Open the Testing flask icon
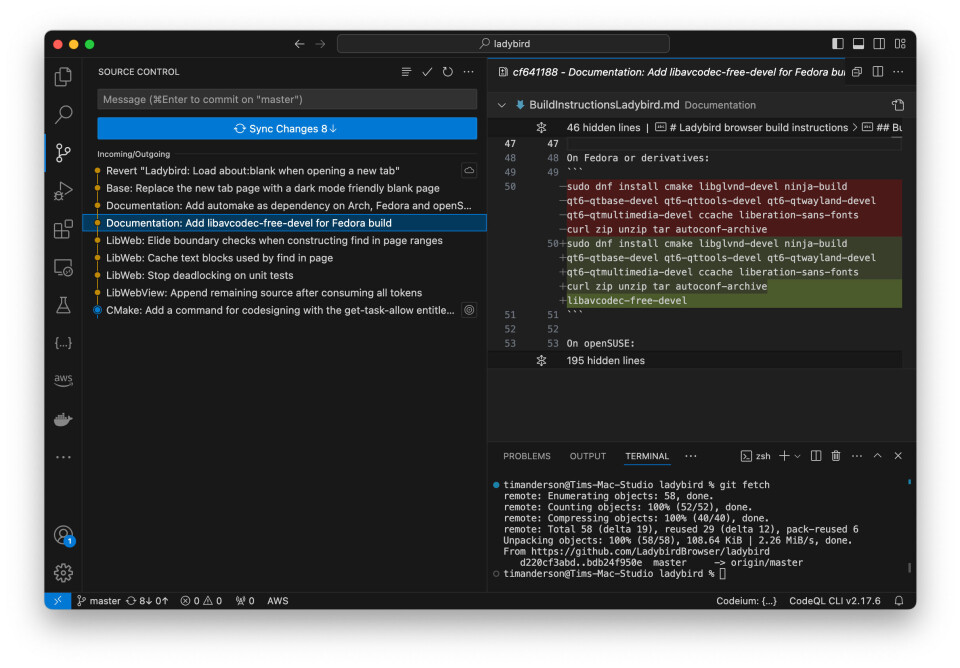Viewport: 960px width, 668px height. point(63,305)
